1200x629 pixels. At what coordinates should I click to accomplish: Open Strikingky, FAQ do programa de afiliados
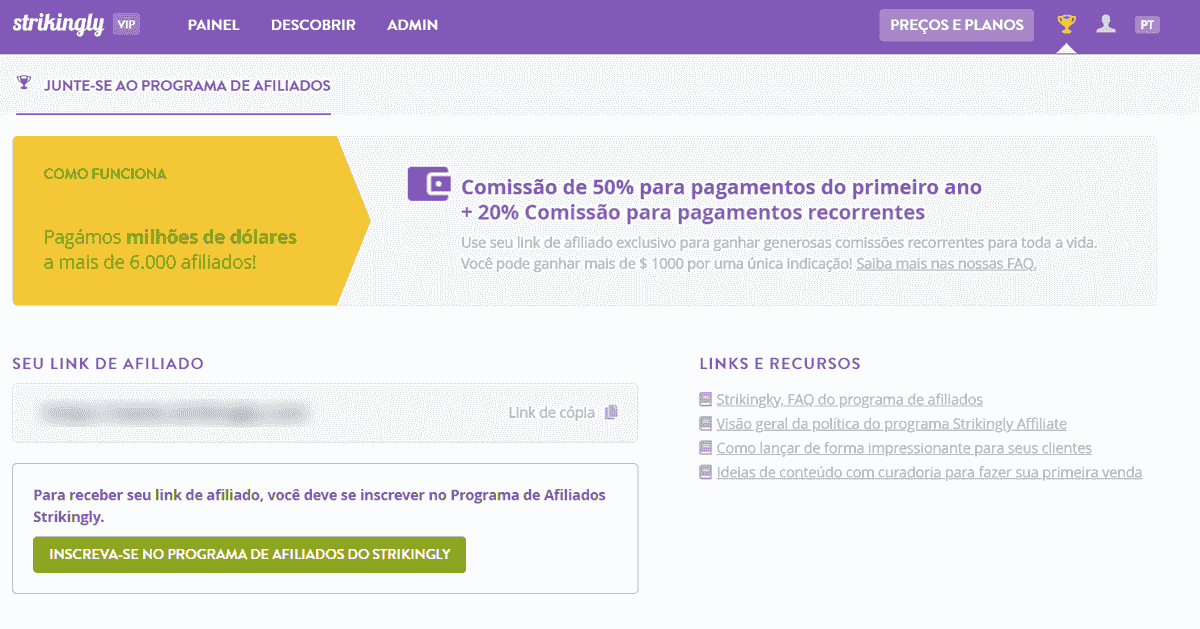849,399
